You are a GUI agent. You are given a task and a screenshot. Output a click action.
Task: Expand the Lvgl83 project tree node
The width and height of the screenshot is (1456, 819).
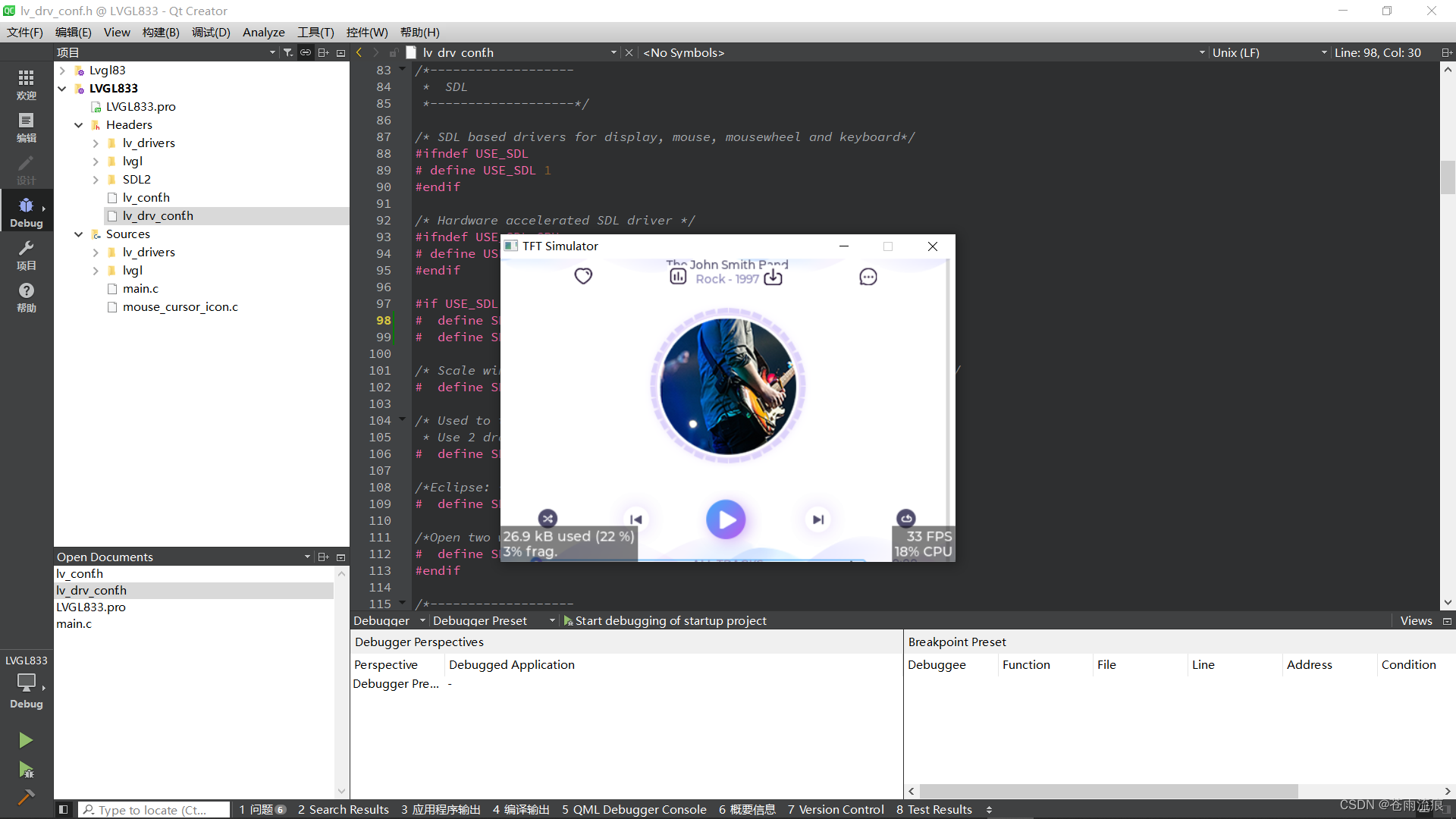coord(63,70)
